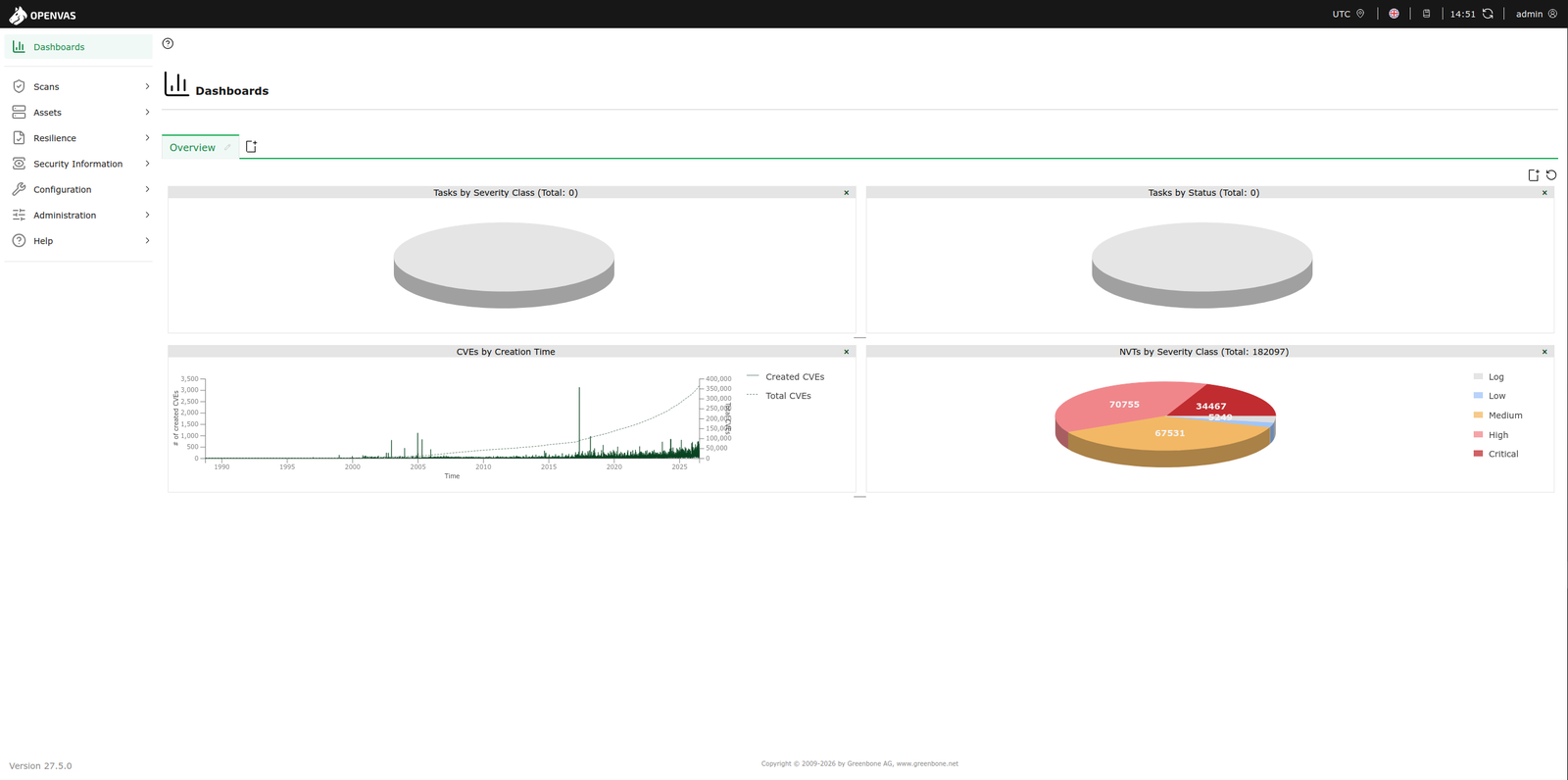Image resolution: width=1568 pixels, height=780 pixels.
Task: Open UTC timezone location icon
Action: point(1360,14)
